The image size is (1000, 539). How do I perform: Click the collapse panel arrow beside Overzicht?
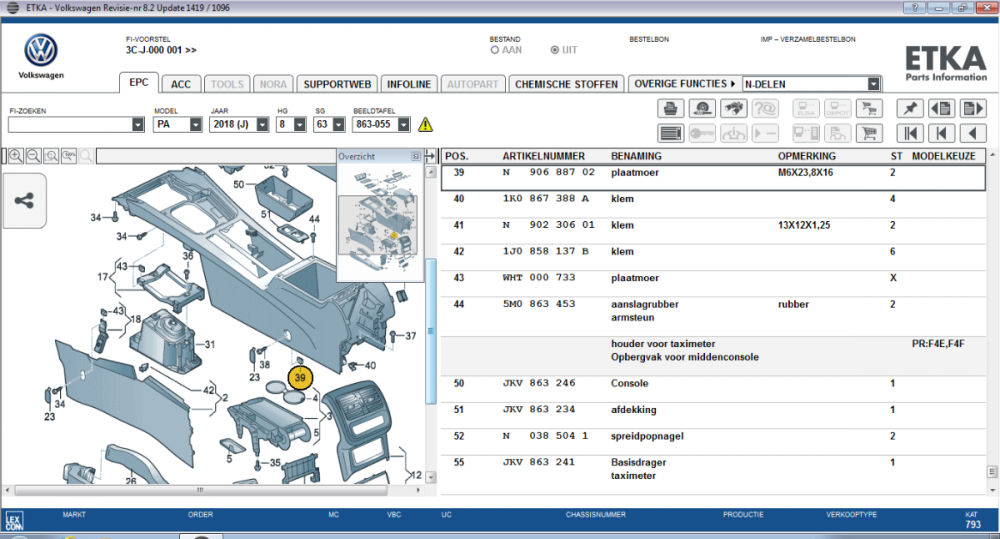[430, 156]
